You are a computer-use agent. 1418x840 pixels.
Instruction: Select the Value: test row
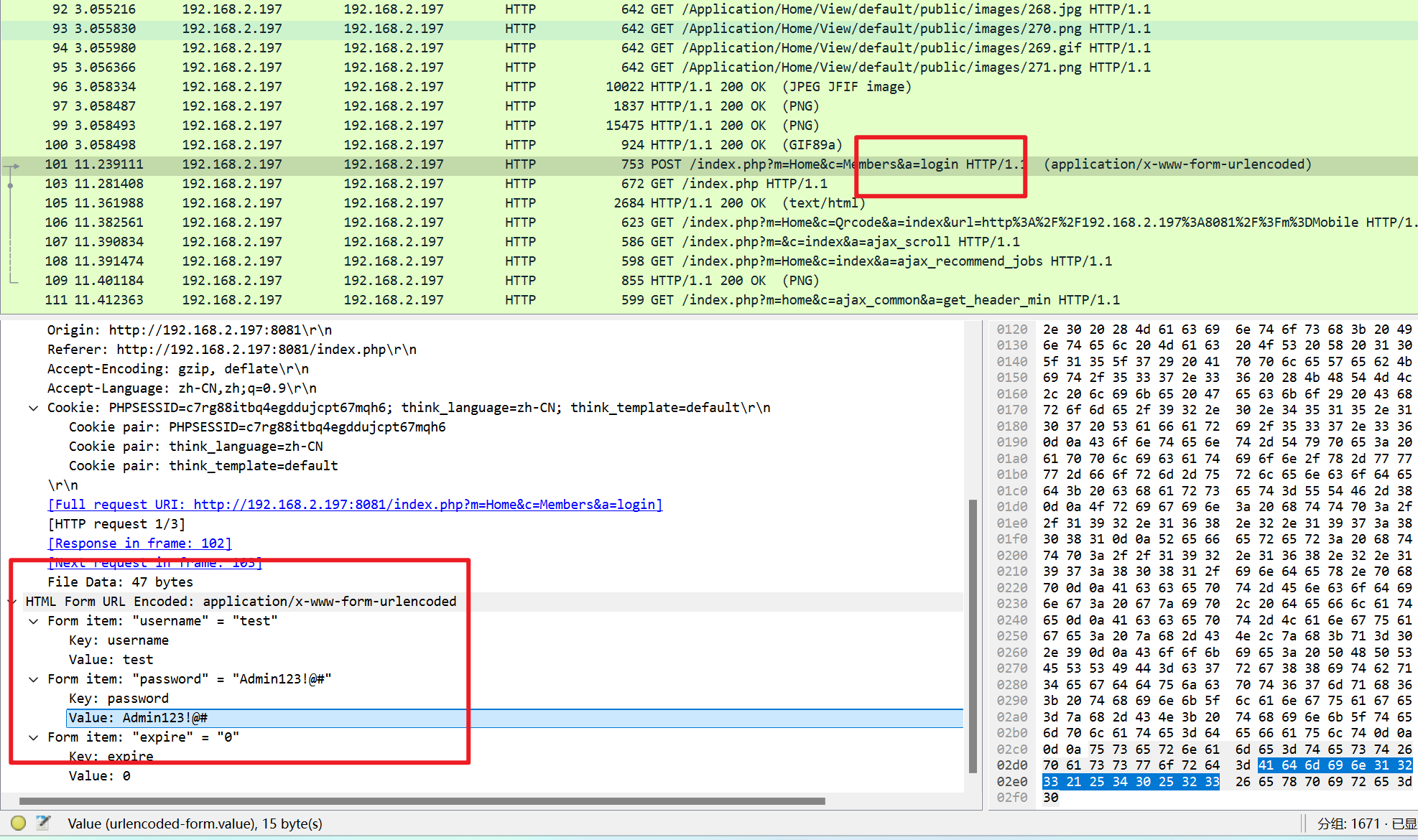(x=111, y=660)
